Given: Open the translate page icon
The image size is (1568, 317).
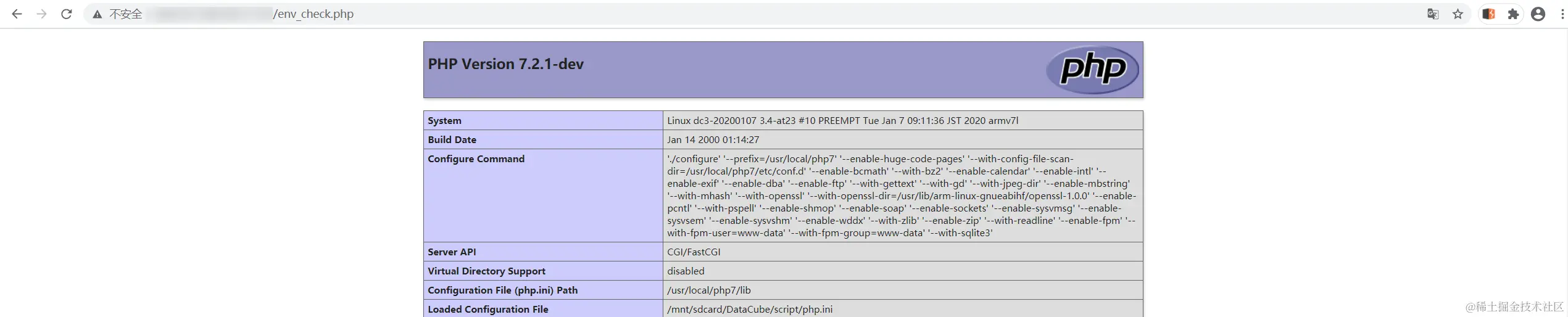Looking at the screenshot, I should click(1433, 14).
